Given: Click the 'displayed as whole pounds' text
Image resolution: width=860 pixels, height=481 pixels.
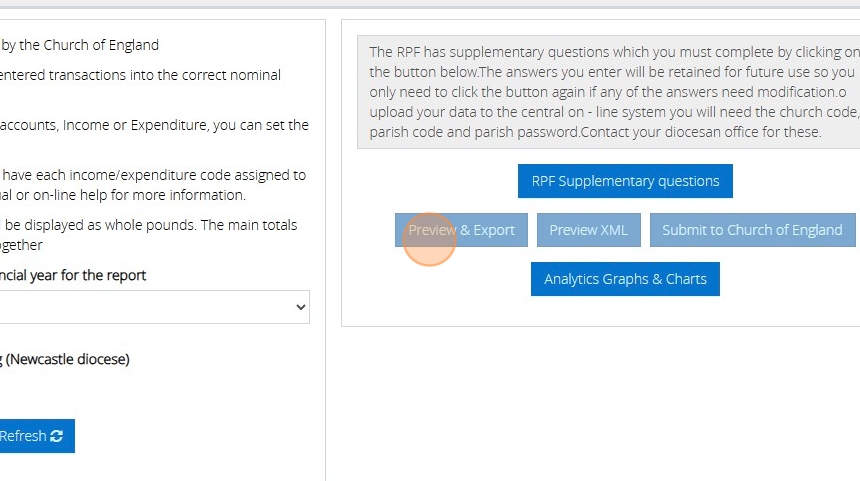Looking at the screenshot, I should pyautogui.click(x=150, y=225).
